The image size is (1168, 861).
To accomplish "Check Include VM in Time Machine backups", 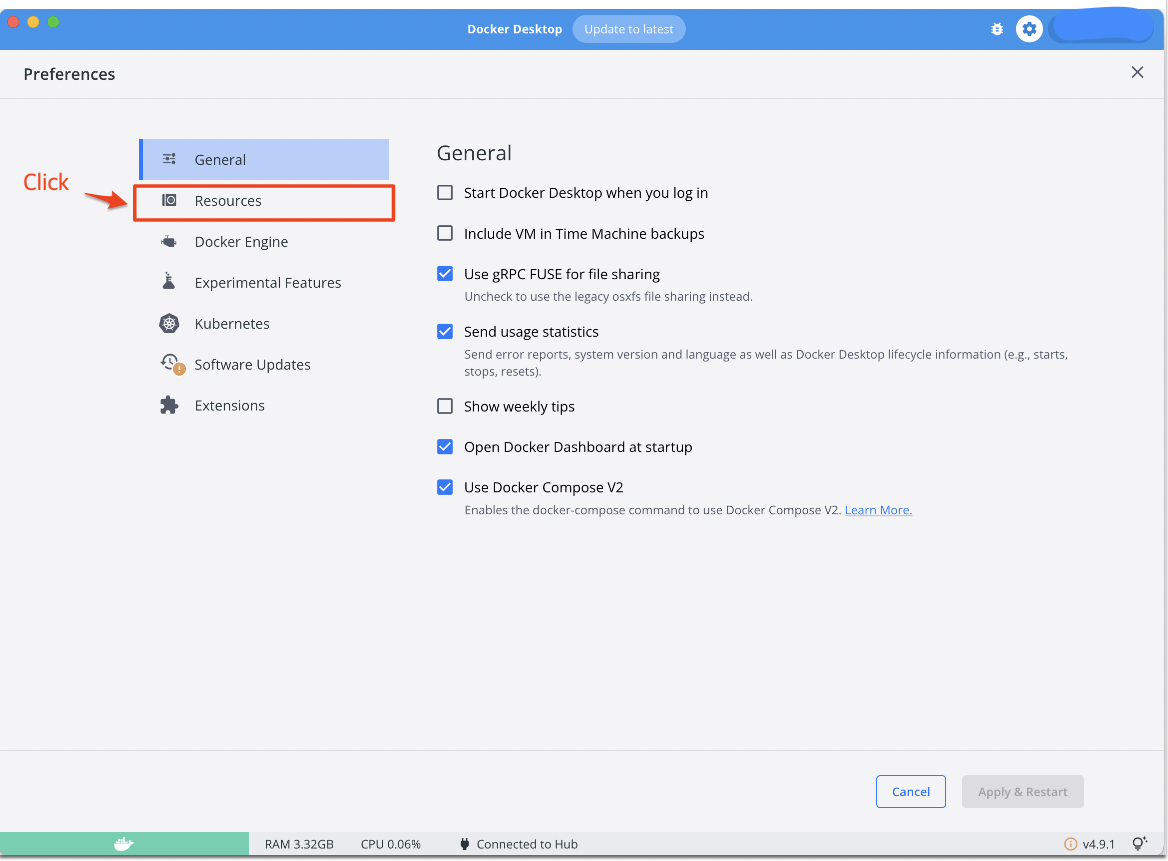I will (x=445, y=233).
